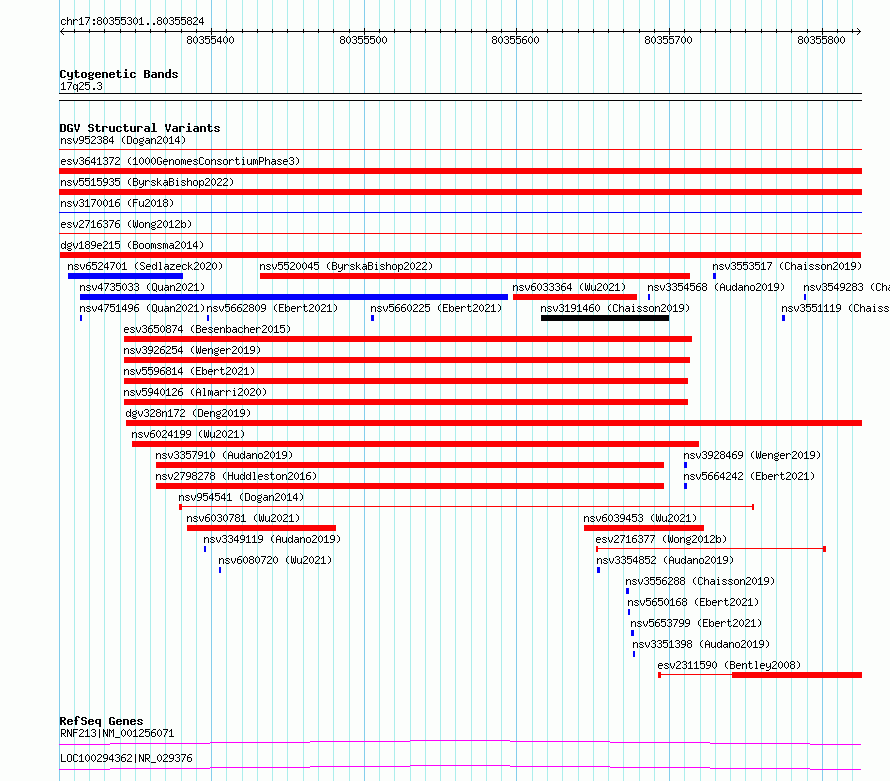Click LOC100294362|NR_029376 gene label
890x781 pixels.
tap(126, 758)
